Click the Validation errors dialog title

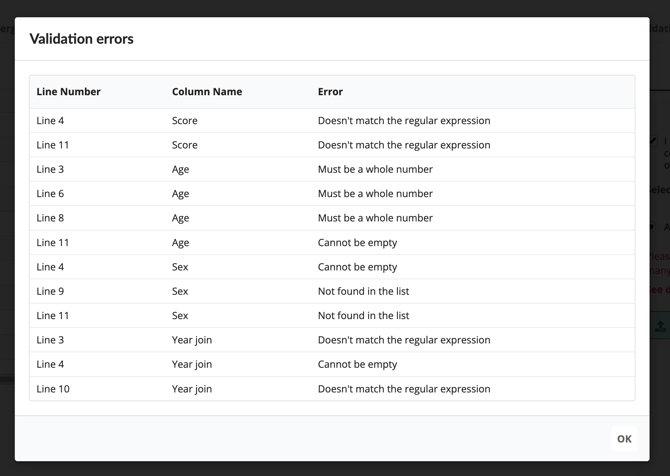(82, 39)
